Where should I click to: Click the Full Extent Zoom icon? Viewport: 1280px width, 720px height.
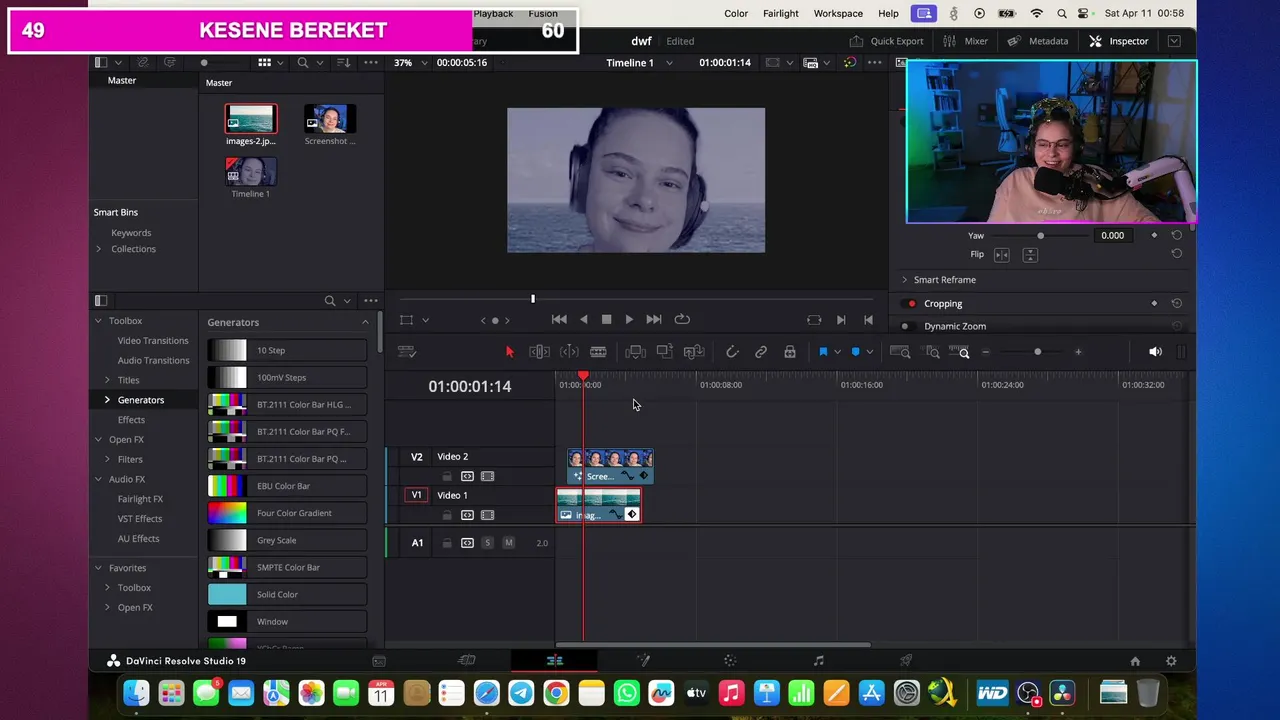click(900, 352)
